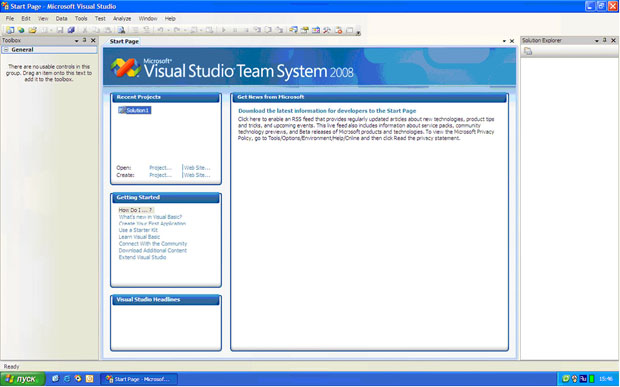Click the Start Debugging play icon

click(224, 30)
